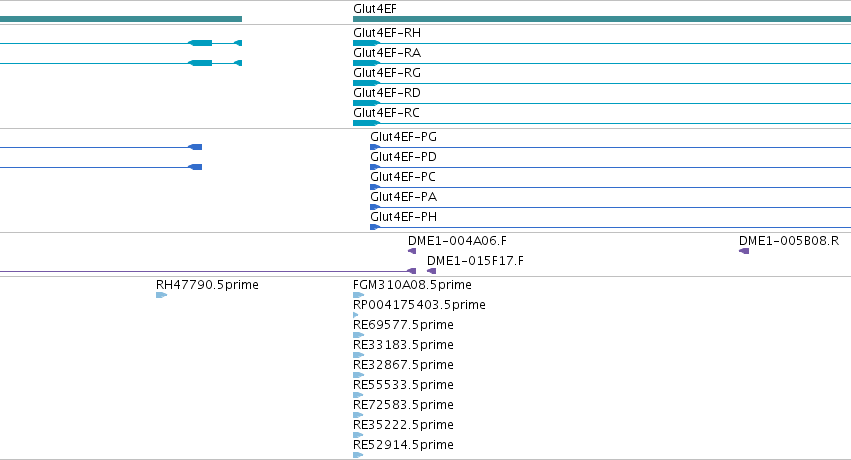Screen dimensions: 851x460
Task: Select the Glut4EF-PG protein arrow glyph
Action: [x=374, y=147]
